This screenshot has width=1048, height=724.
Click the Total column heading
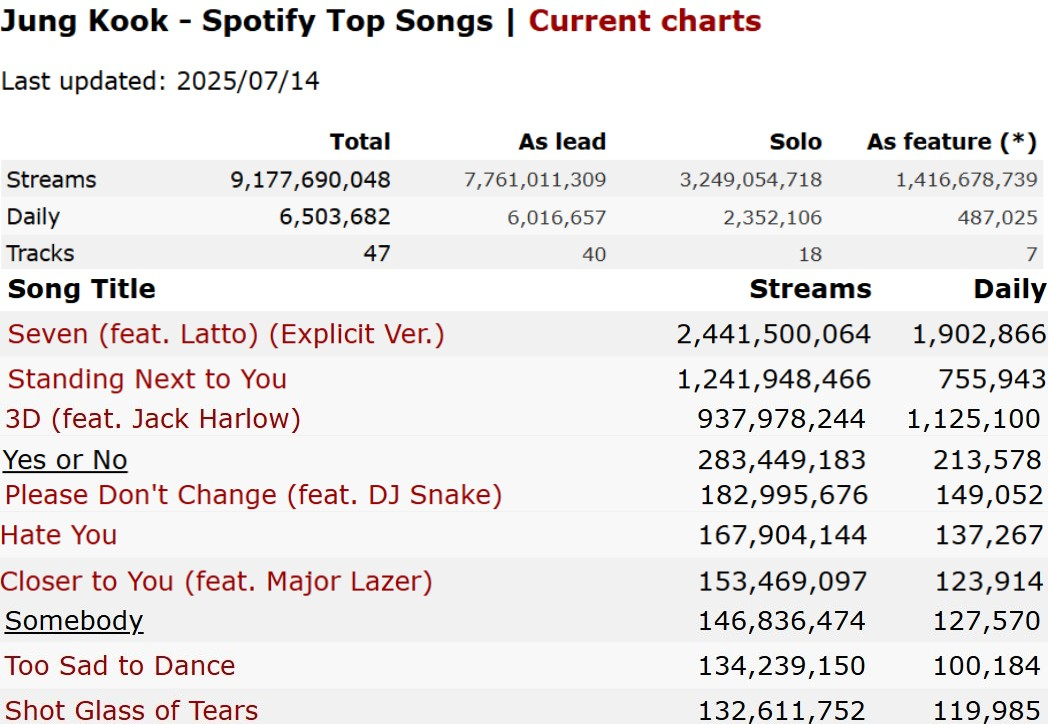(x=360, y=142)
